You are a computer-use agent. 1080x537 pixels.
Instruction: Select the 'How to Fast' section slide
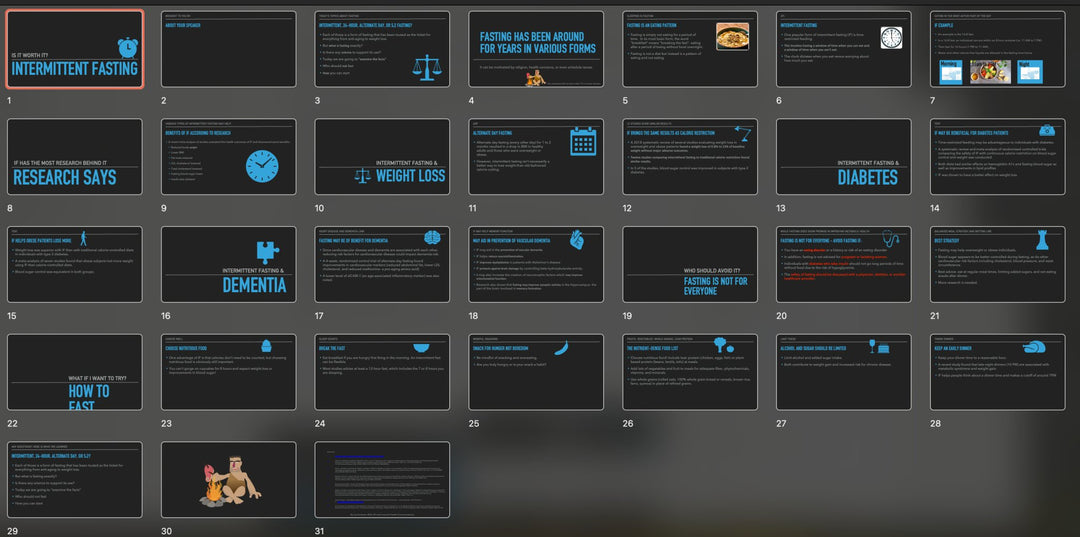(x=75, y=373)
